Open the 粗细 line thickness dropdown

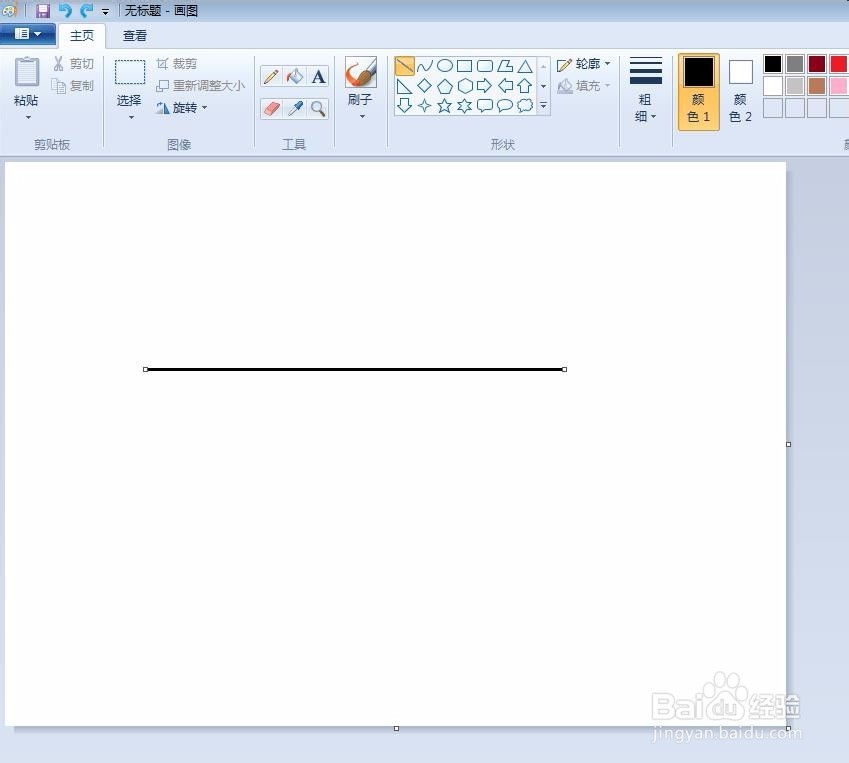645,90
